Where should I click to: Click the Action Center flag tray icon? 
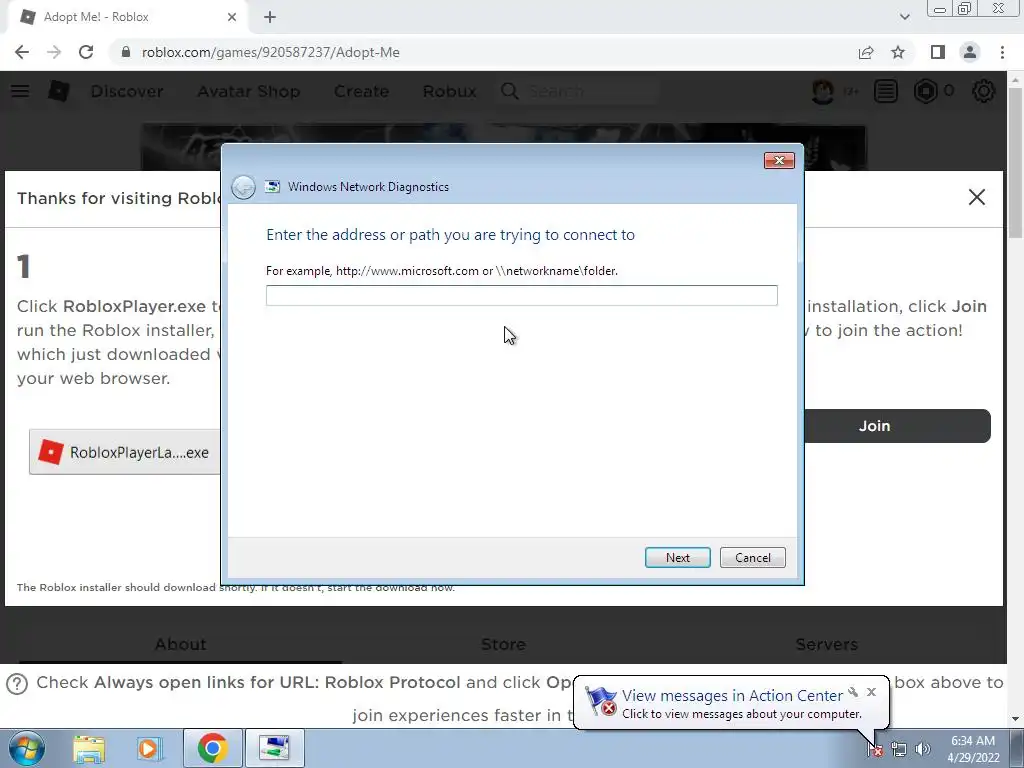pos(875,750)
